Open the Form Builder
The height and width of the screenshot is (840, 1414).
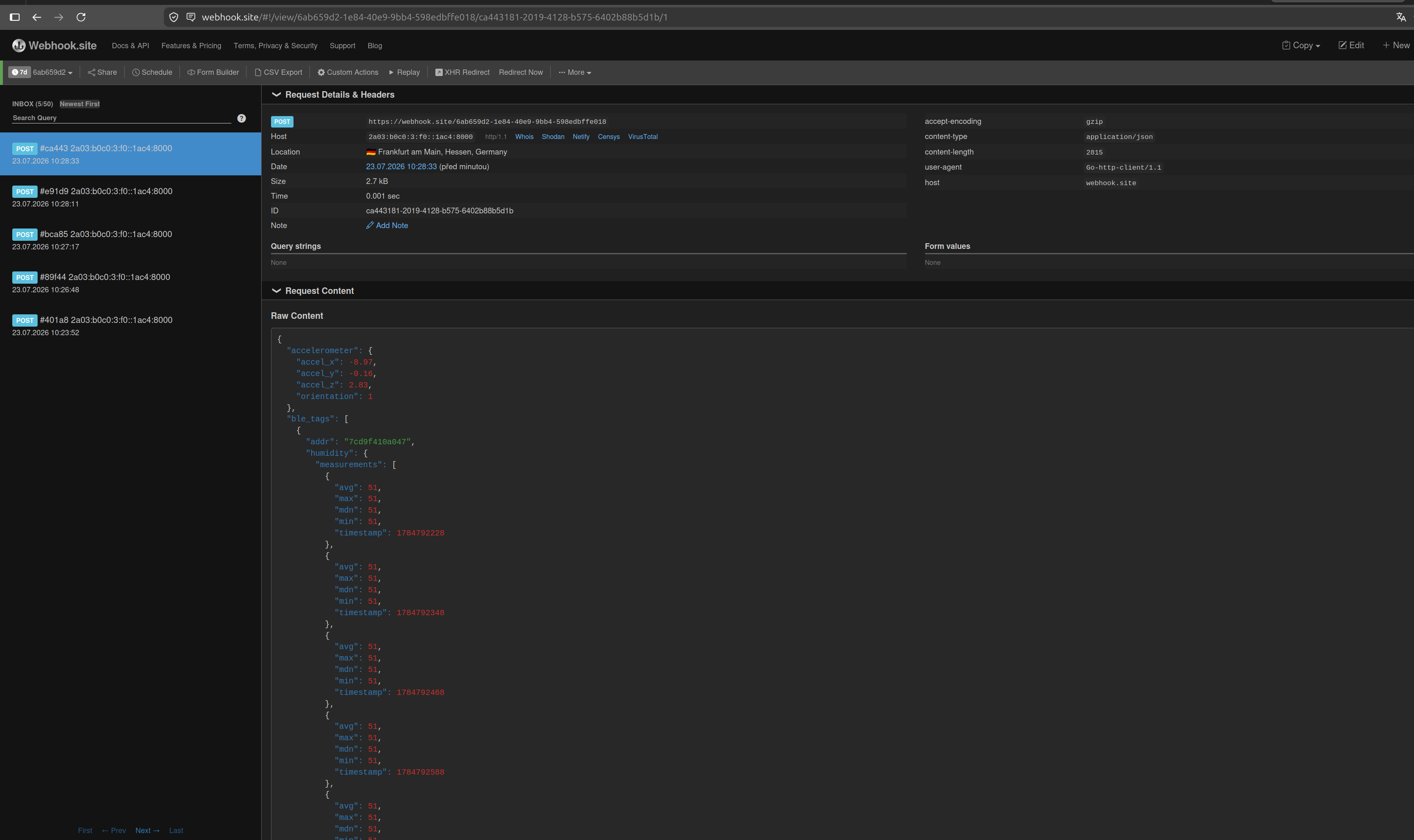[213, 72]
